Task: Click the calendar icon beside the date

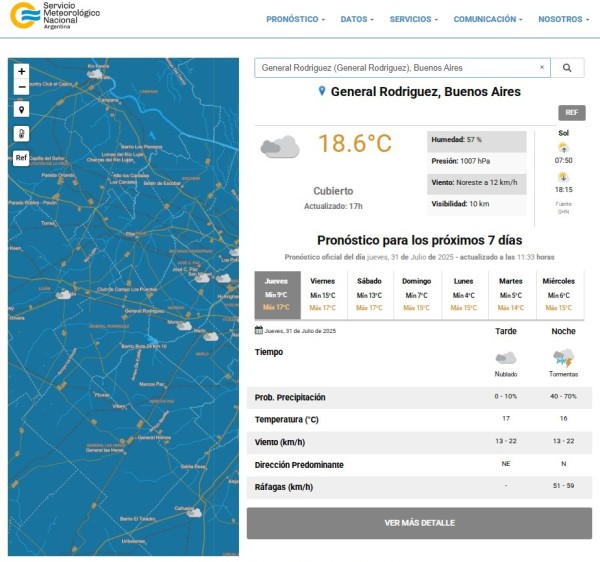Action: (x=259, y=330)
